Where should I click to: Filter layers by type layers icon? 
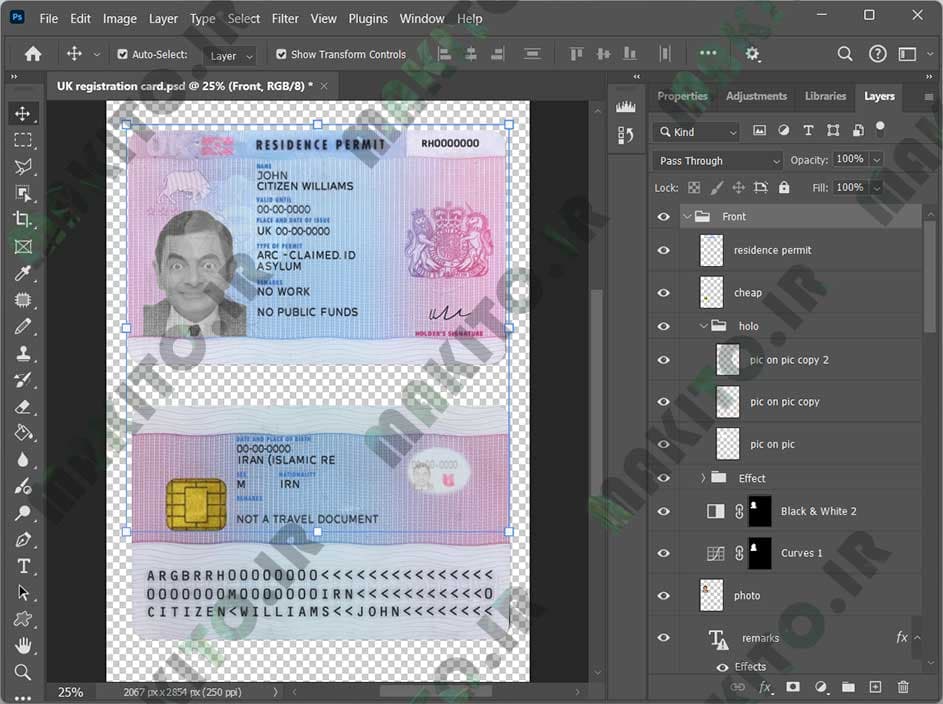click(808, 130)
